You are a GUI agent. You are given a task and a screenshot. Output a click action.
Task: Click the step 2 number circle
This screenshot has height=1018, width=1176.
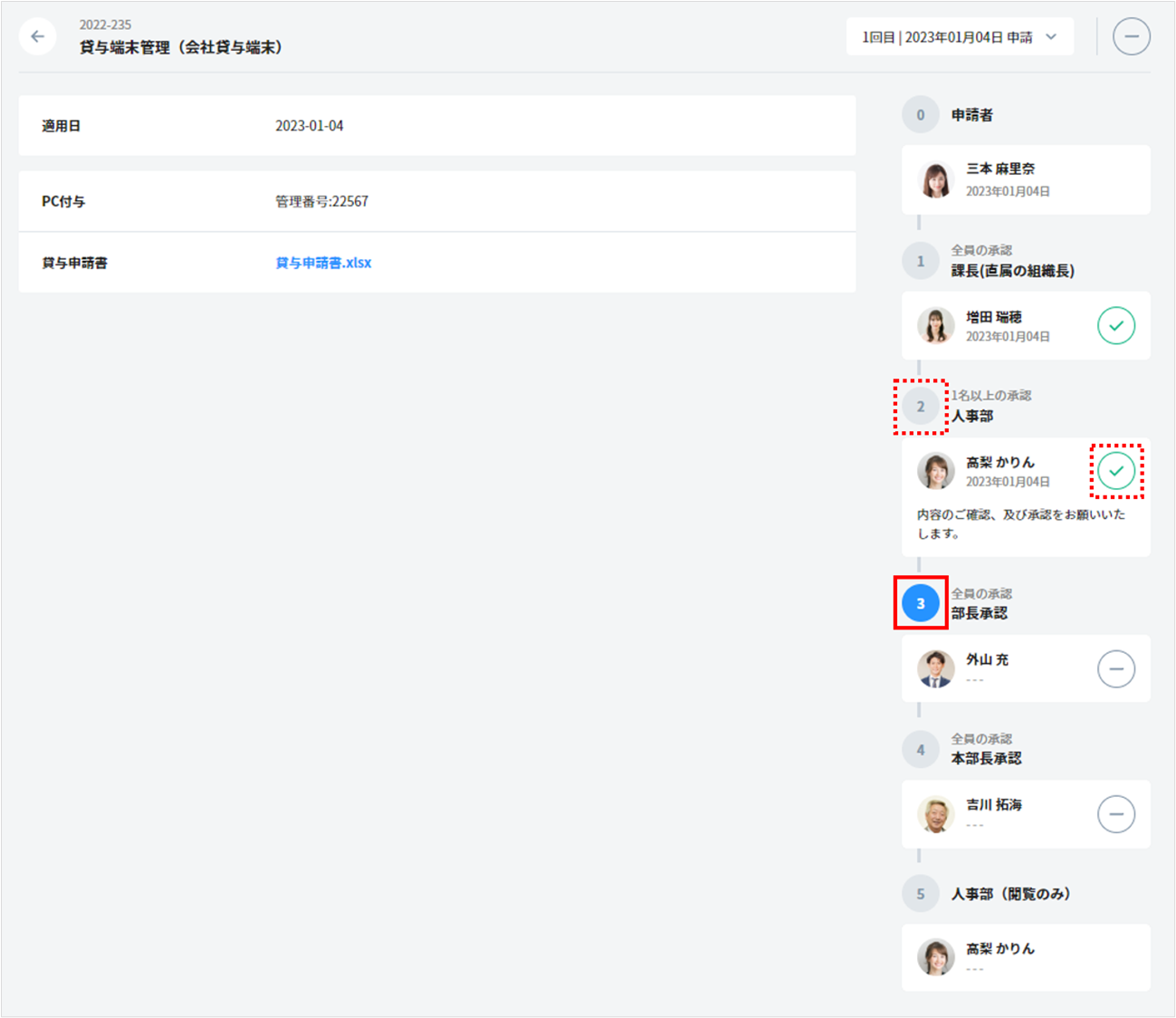click(920, 407)
